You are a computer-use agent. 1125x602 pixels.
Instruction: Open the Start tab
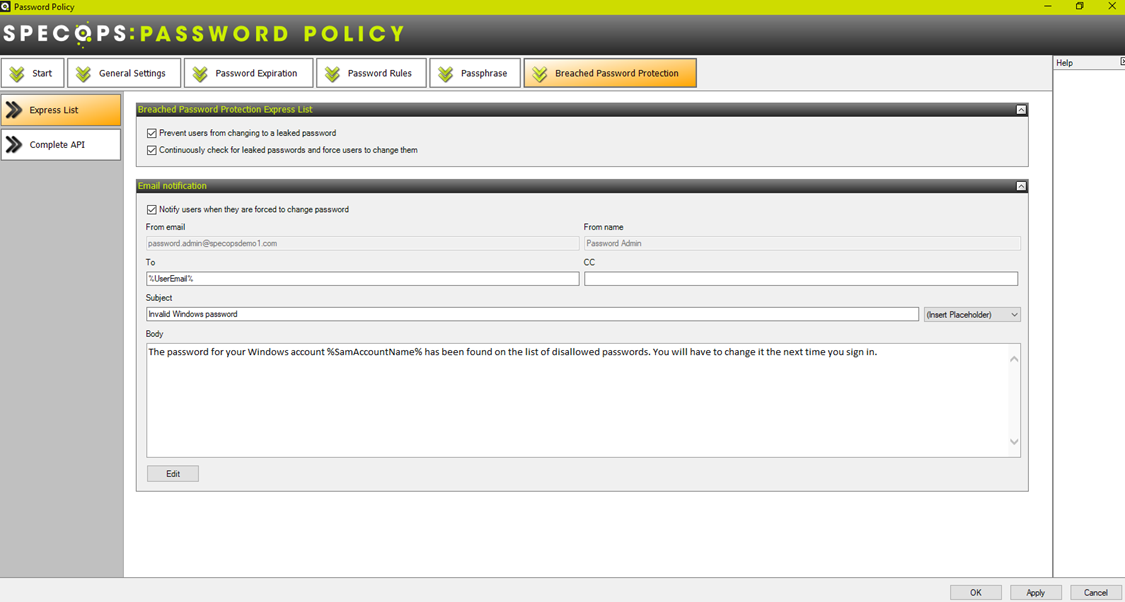click(32, 73)
